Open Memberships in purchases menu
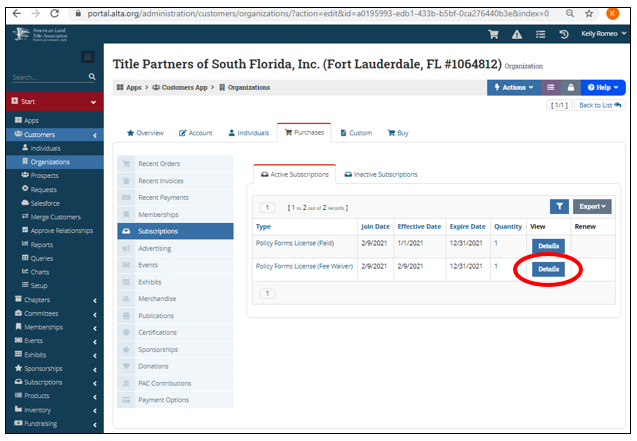The height and width of the screenshot is (441, 637). click(176, 214)
